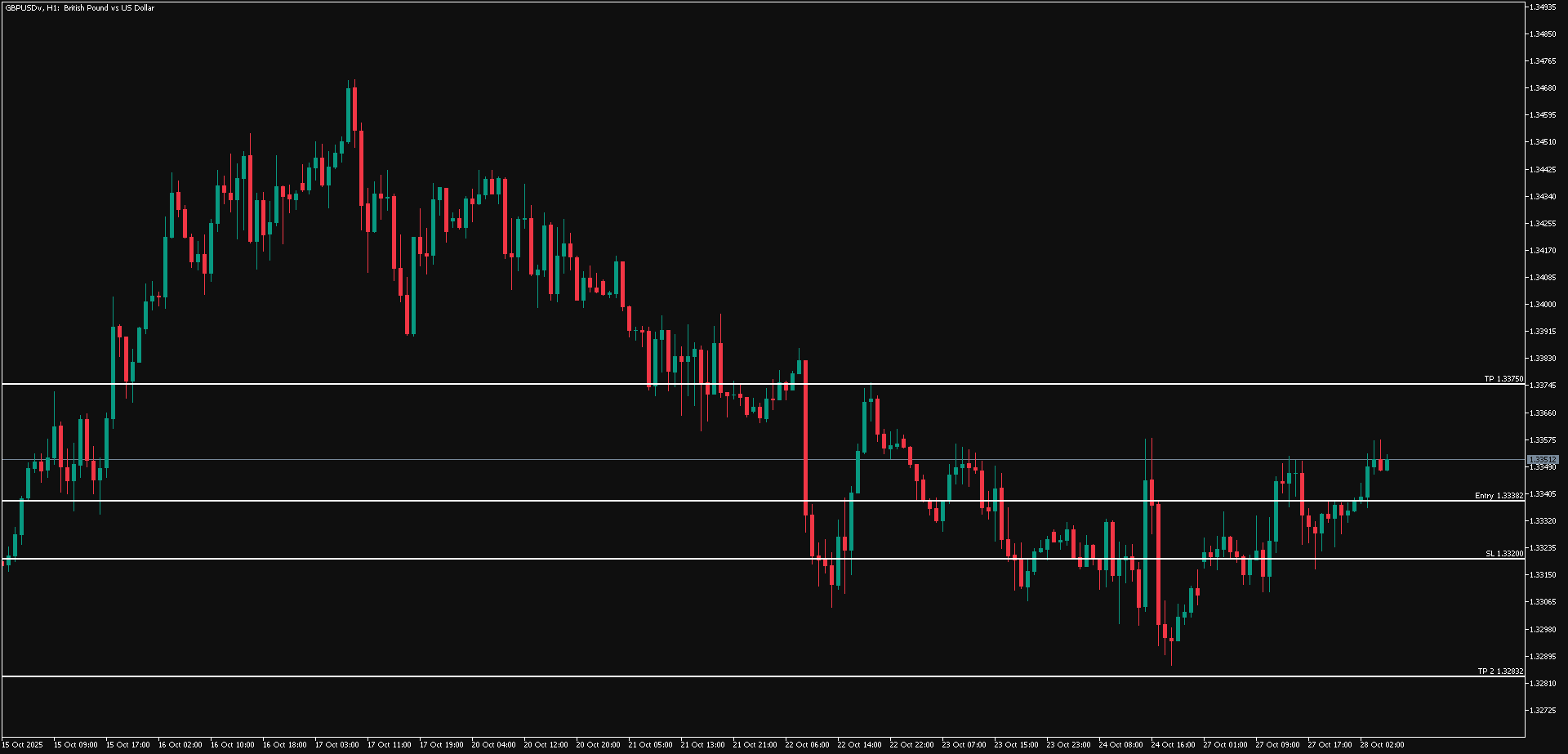Click the 20 Oct 04:00 time label
The height and width of the screenshot is (754, 1568).
click(493, 745)
